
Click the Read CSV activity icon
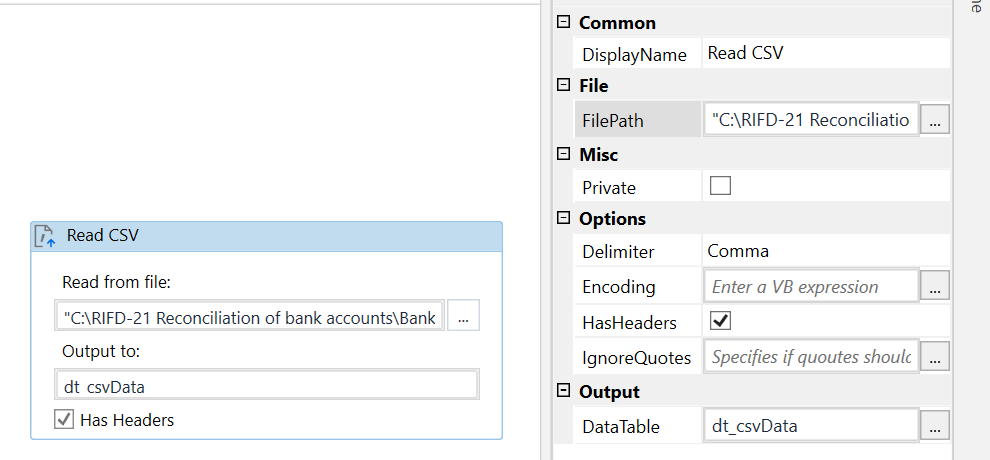point(44,236)
